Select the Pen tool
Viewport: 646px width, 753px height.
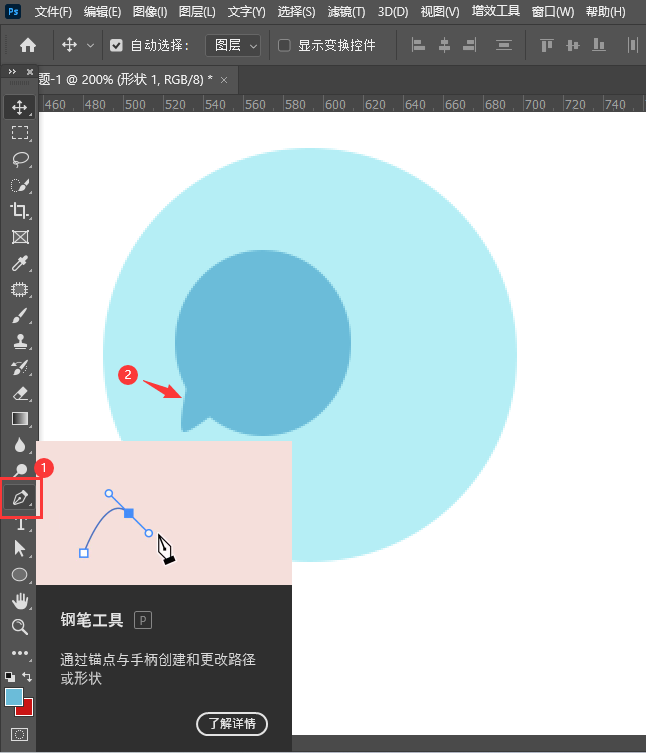click(20, 498)
